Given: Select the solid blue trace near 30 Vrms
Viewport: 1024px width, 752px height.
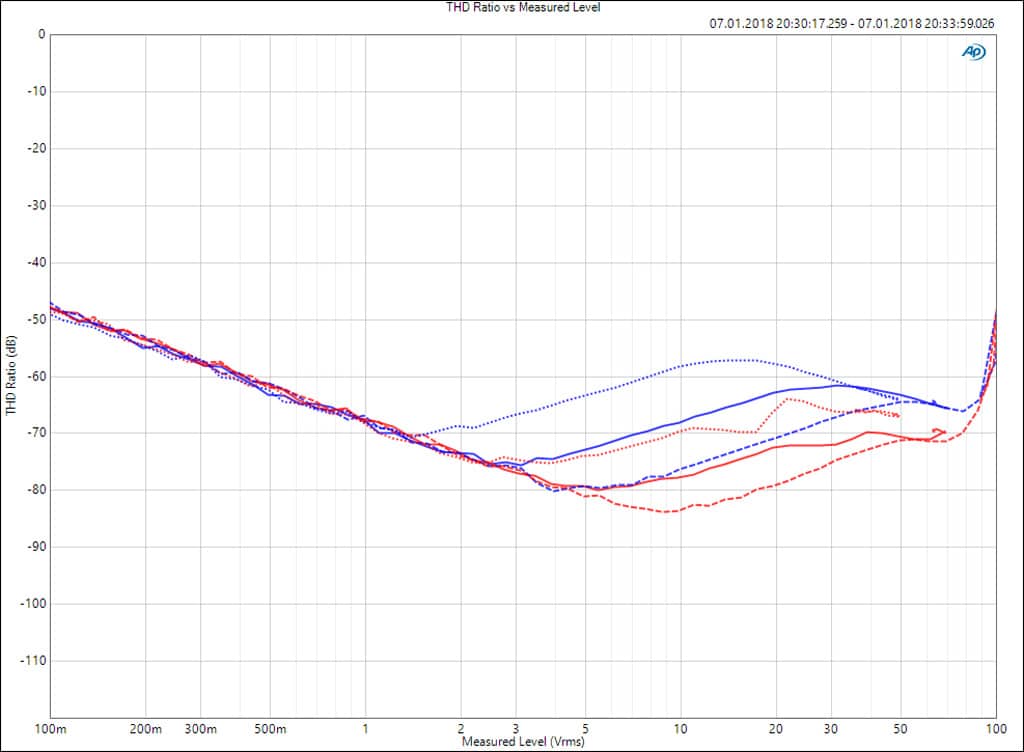Looking at the screenshot, I should pos(831,386).
